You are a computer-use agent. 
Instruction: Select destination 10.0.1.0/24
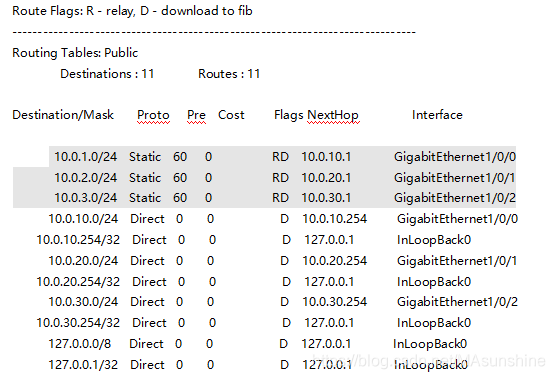click(85, 157)
